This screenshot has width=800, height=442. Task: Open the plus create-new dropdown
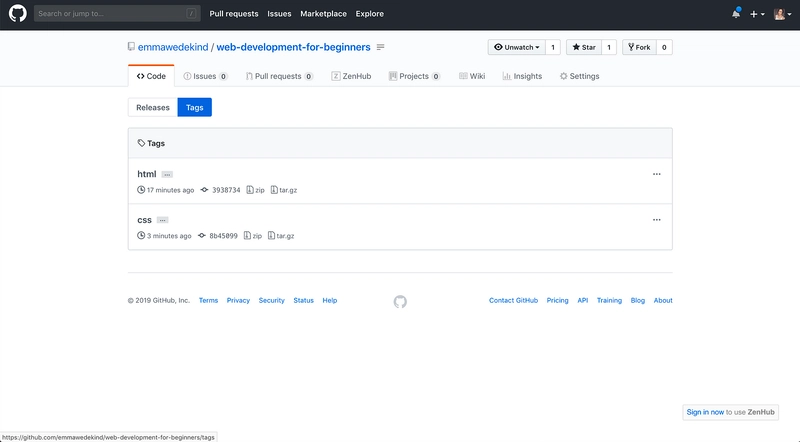757,14
